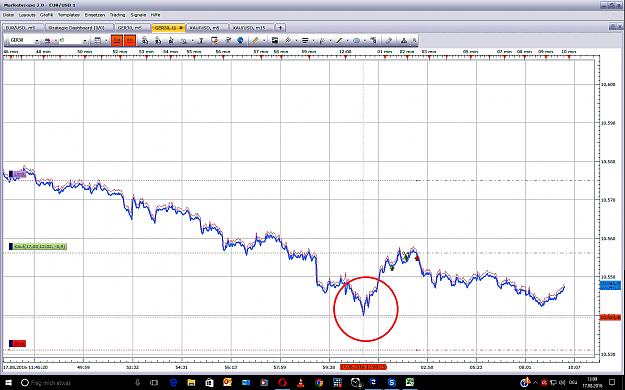
Task: Click the chart scroll icon before its dropdown arrow
Action: coord(183,40)
